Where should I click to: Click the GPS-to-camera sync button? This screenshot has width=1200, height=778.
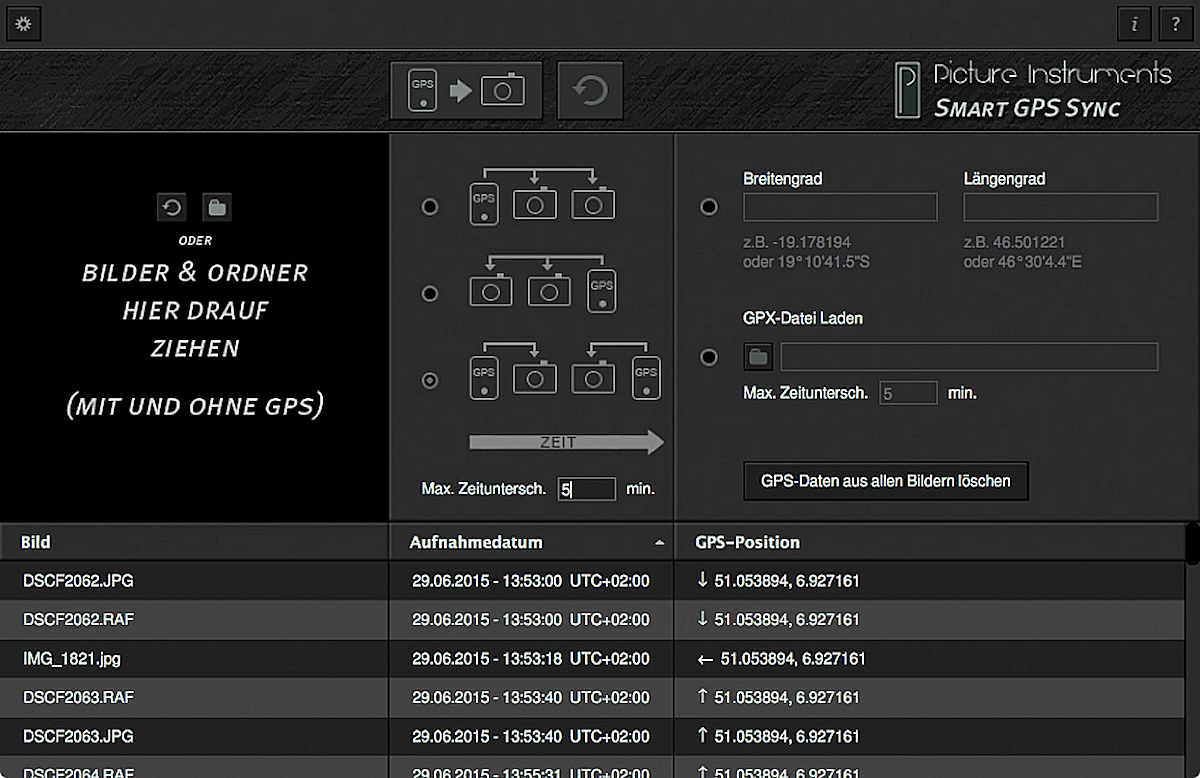(466, 91)
